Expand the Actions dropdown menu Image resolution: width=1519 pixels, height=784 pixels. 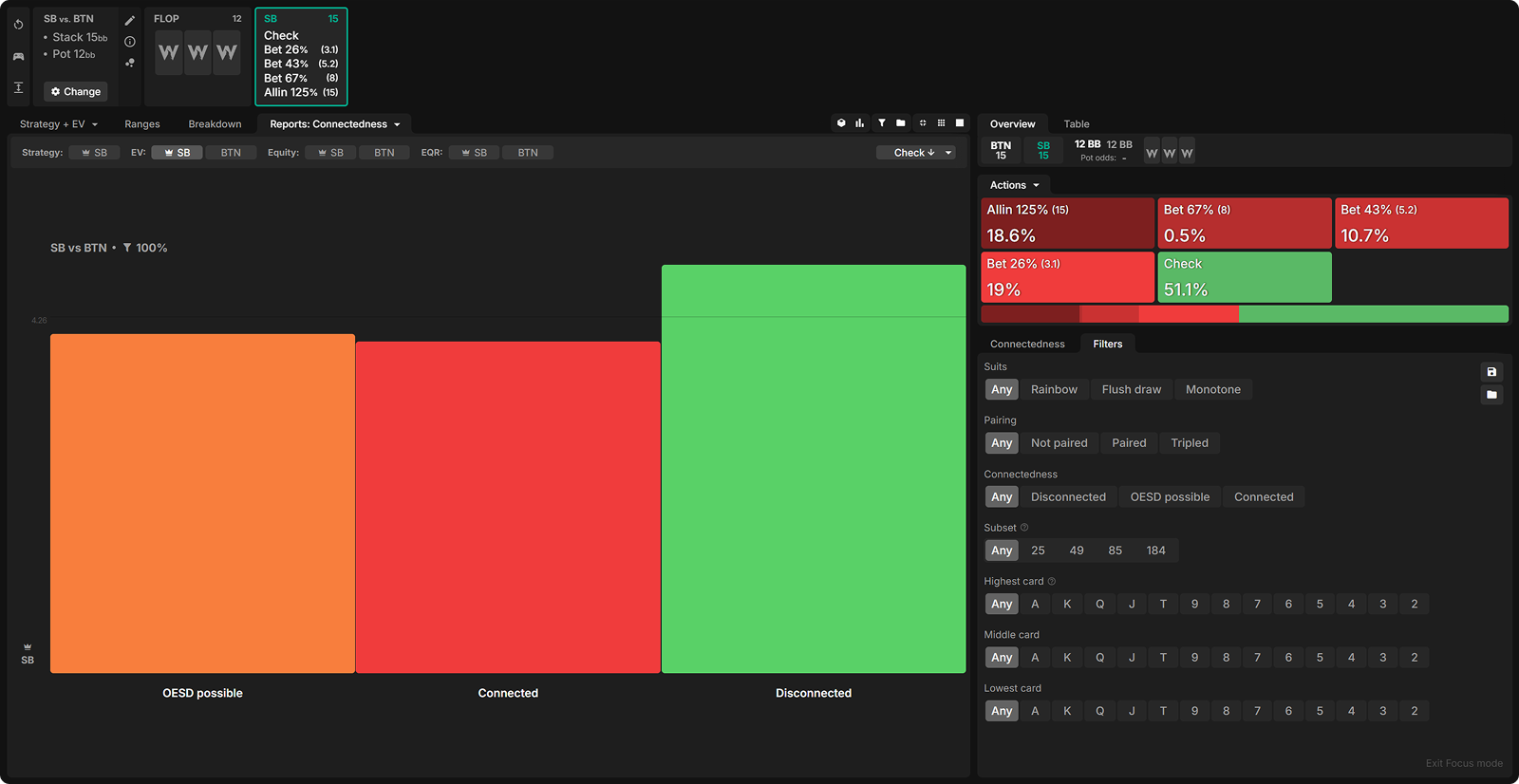coord(1014,185)
